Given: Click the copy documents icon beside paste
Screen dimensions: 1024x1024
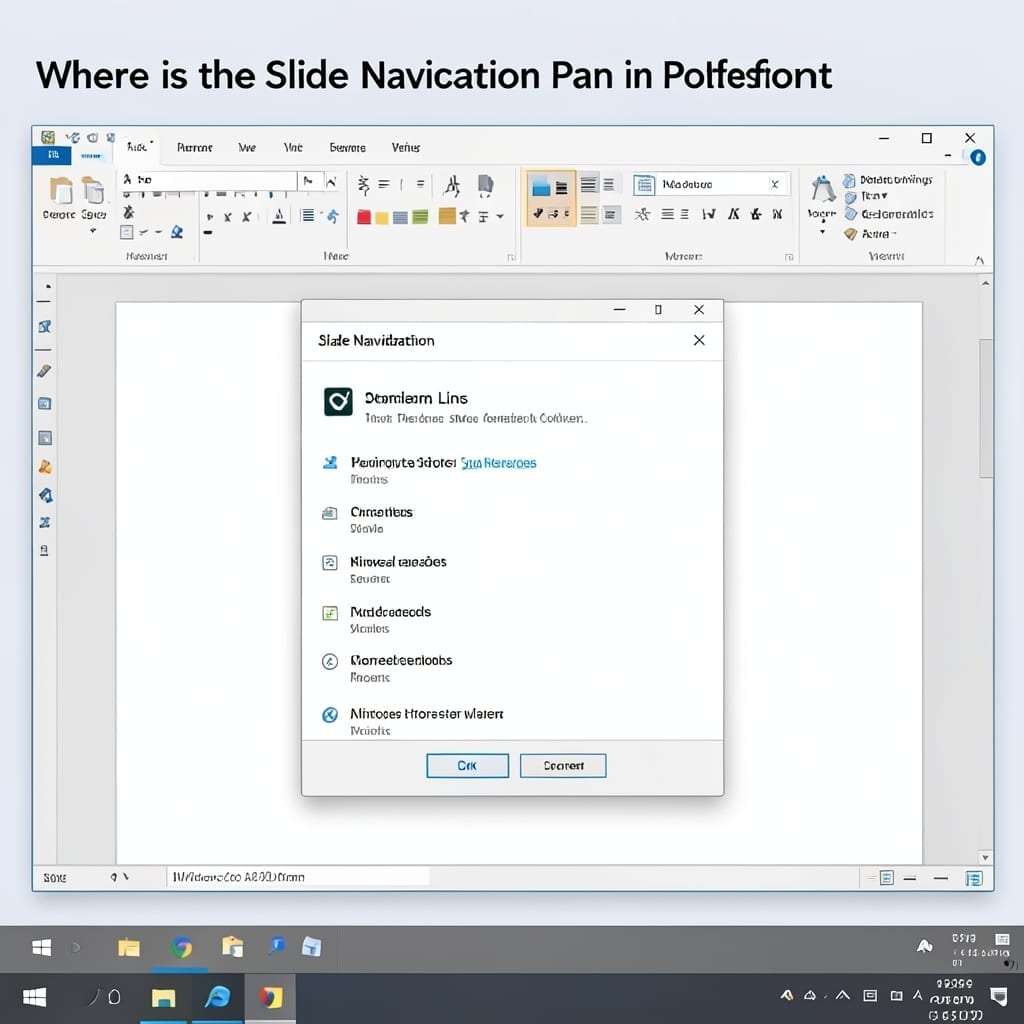Looking at the screenshot, I should click(93, 191).
